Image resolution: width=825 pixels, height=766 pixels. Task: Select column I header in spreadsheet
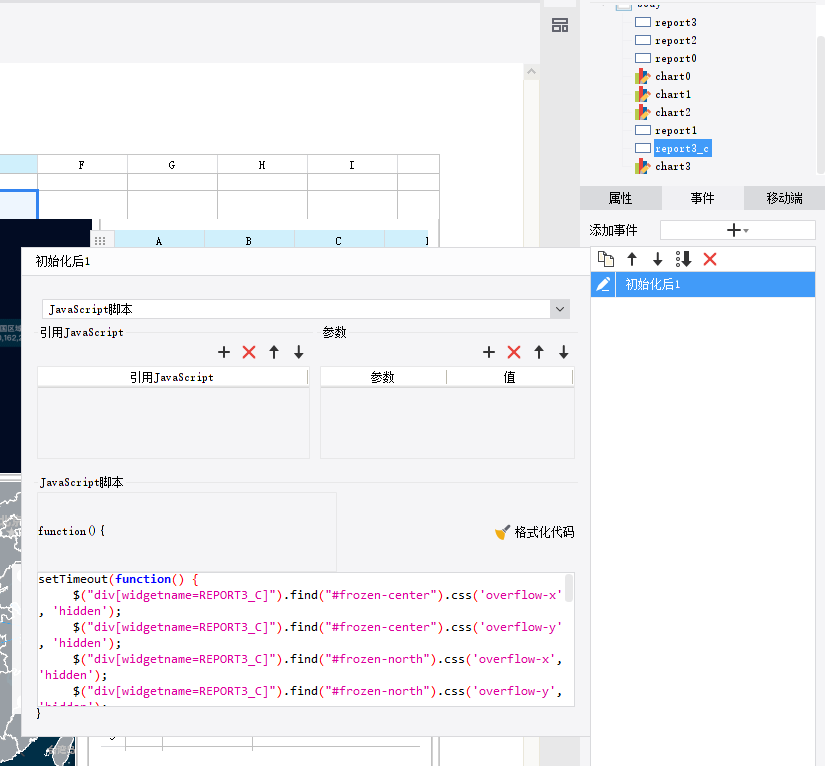click(x=352, y=165)
